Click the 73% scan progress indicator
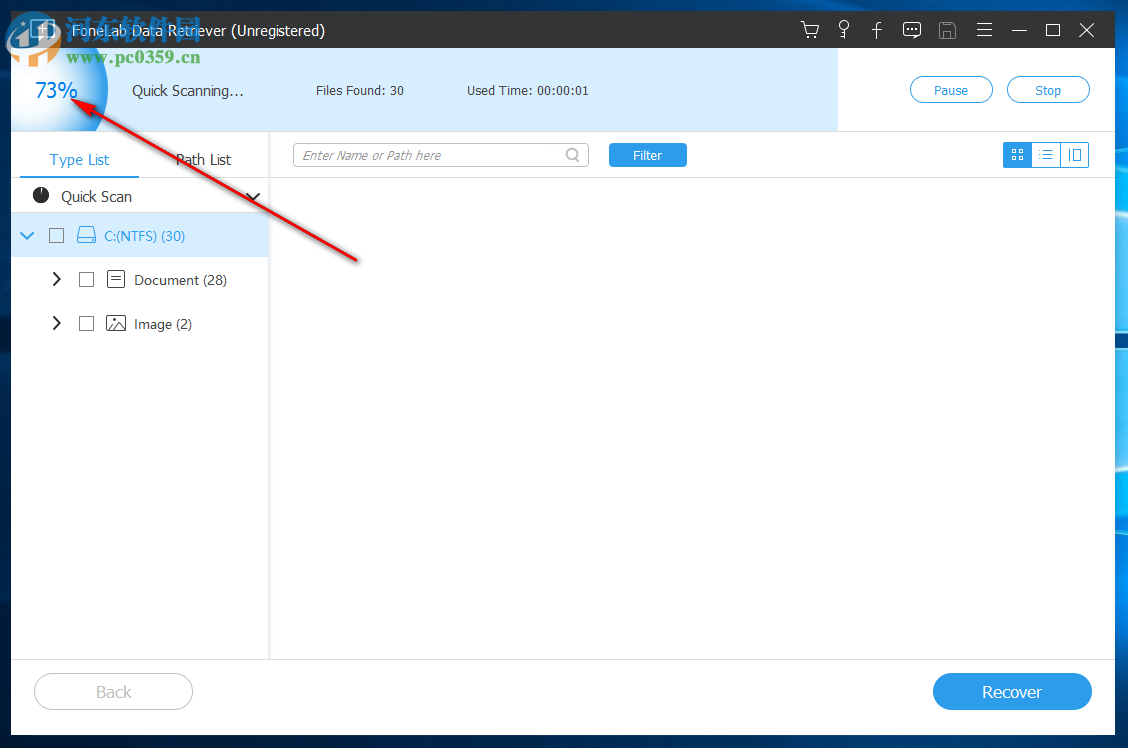 57,90
